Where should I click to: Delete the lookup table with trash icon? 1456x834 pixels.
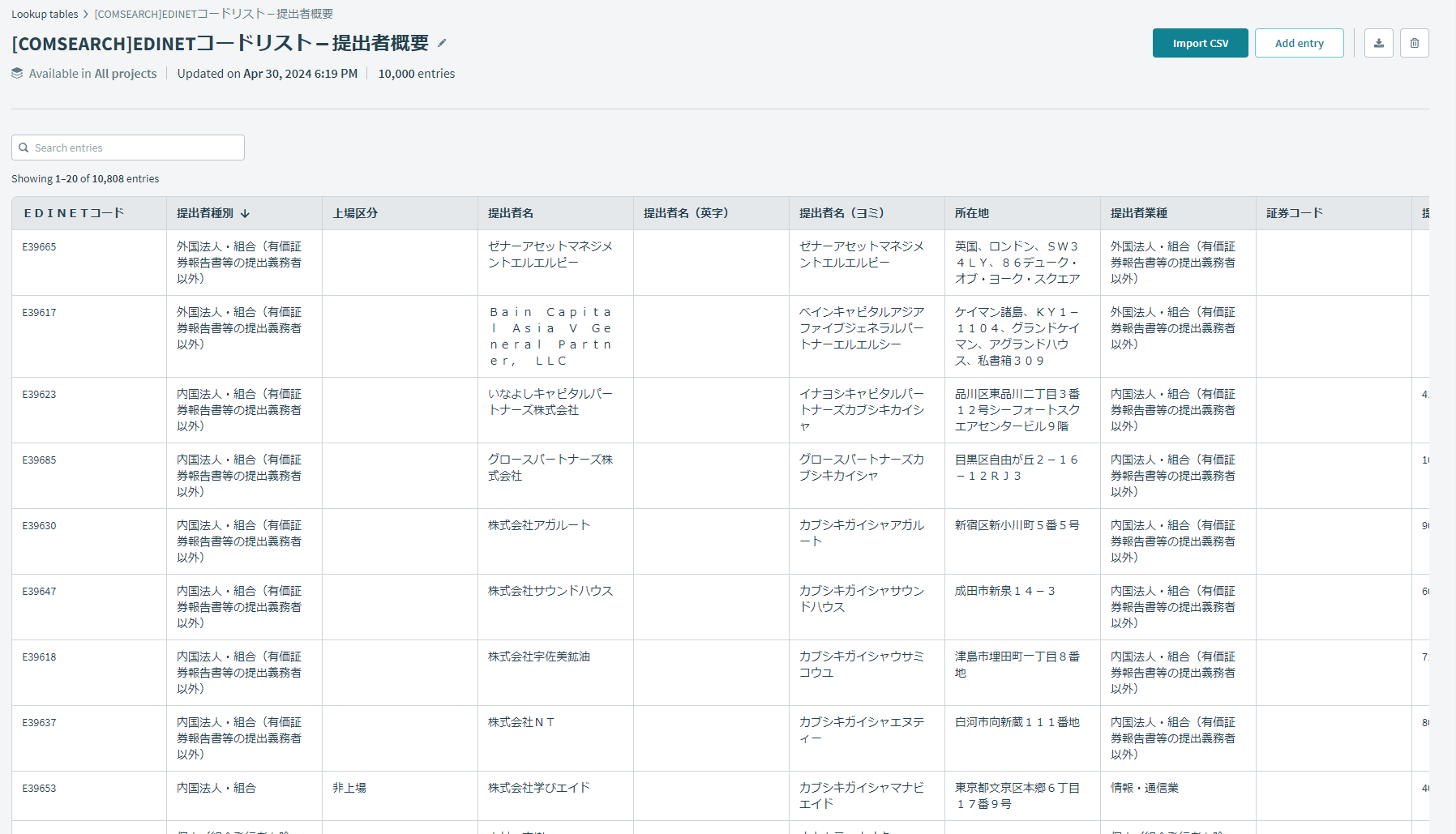pyautogui.click(x=1415, y=43)
